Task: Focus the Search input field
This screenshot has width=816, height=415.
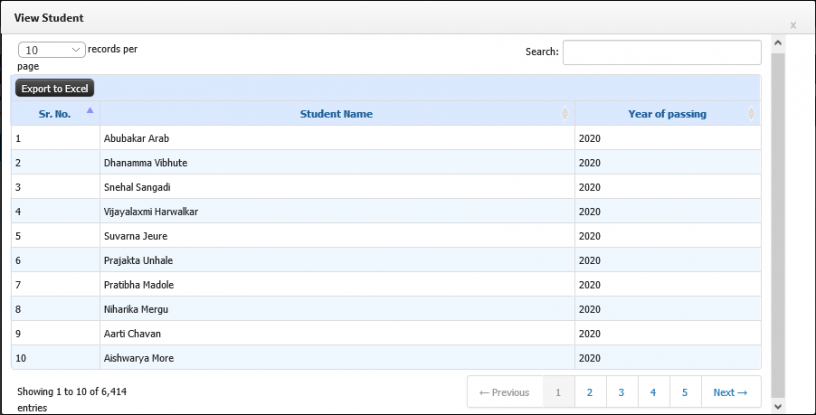Action: pos(662,52)
